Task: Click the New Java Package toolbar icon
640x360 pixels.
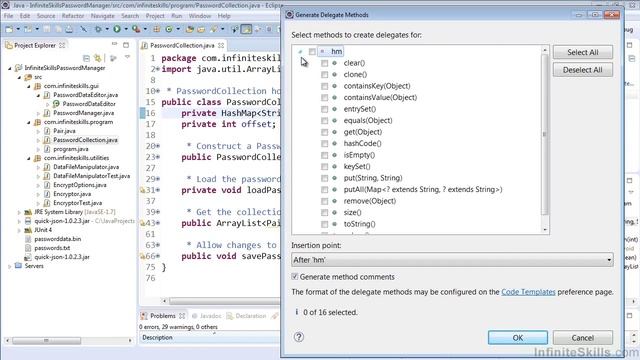Action: point(157,29)
